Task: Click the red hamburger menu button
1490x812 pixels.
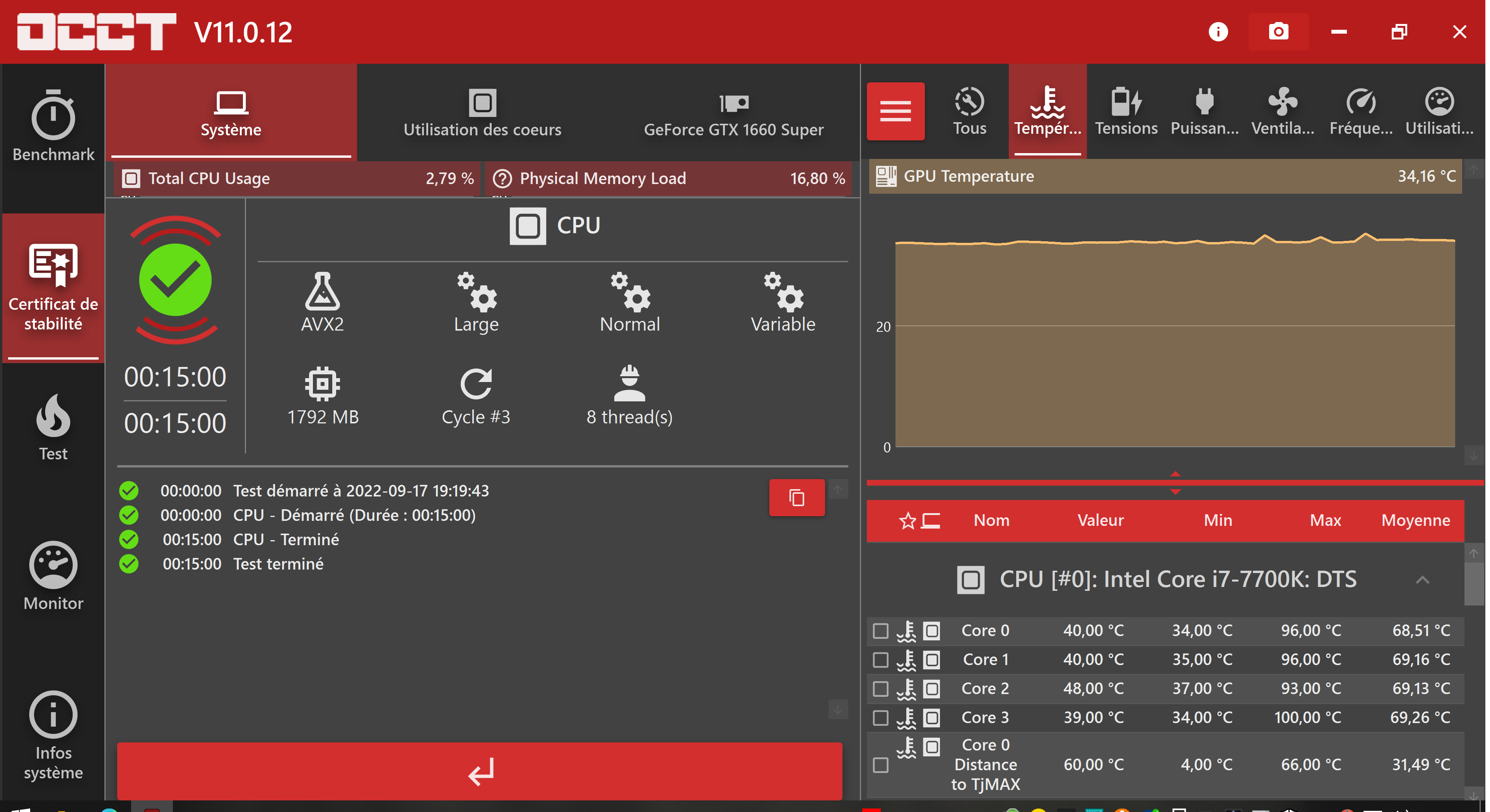Action: point(895,111)
